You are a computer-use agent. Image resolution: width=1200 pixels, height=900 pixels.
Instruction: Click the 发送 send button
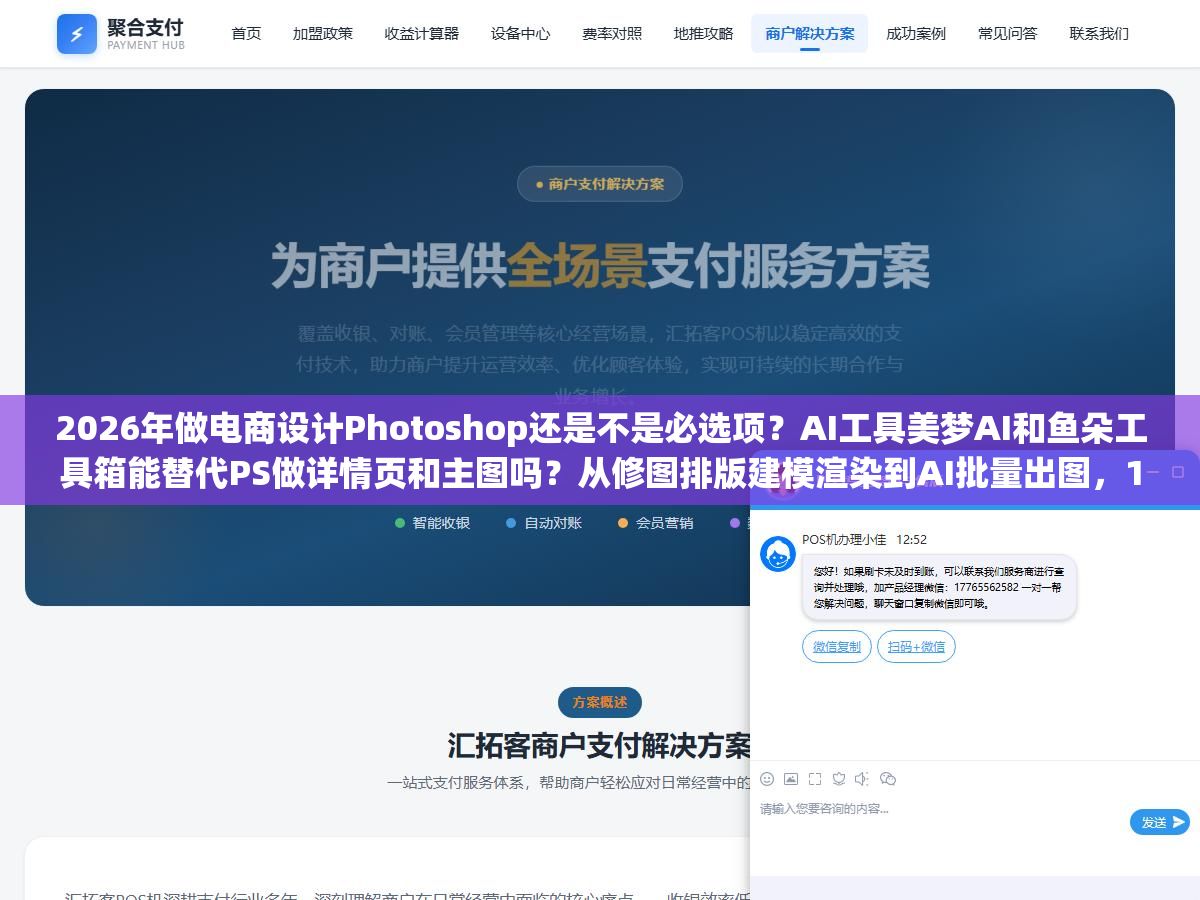1160,822
